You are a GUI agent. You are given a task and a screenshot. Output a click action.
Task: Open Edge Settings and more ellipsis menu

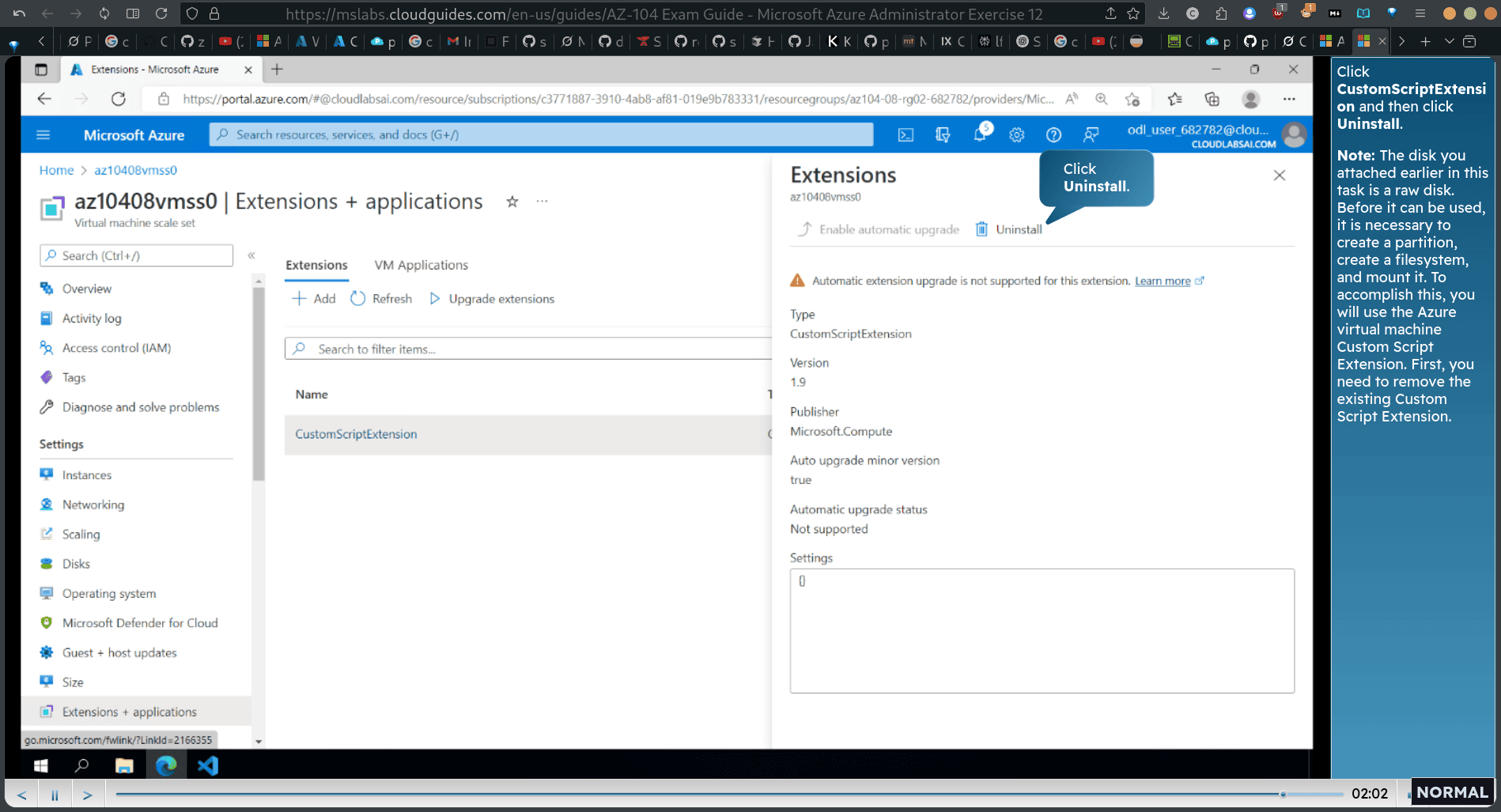point(1289,99)
